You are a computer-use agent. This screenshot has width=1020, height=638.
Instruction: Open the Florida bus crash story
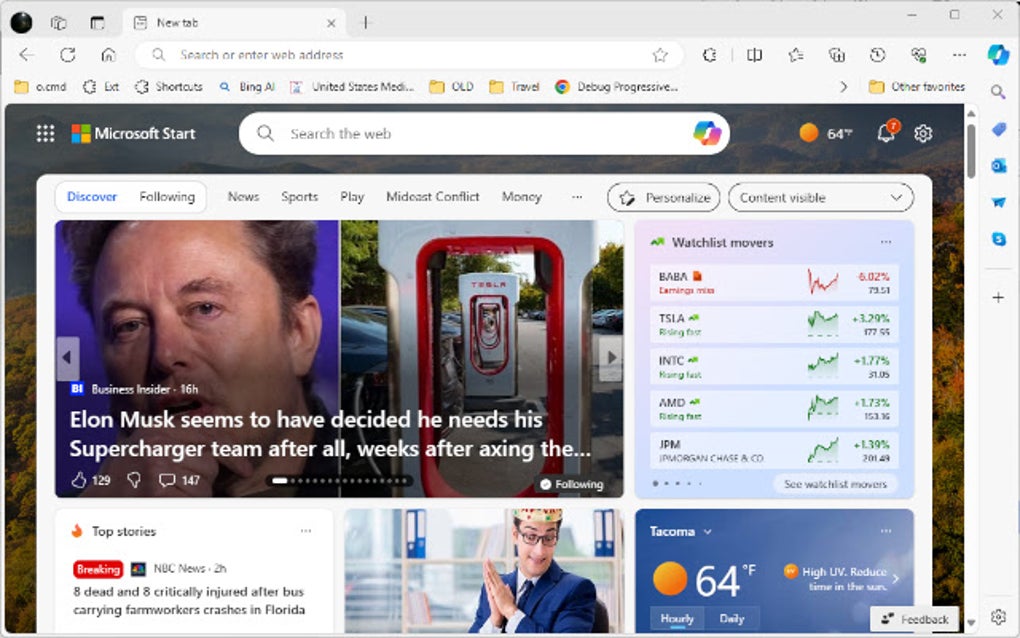point(189,600)
